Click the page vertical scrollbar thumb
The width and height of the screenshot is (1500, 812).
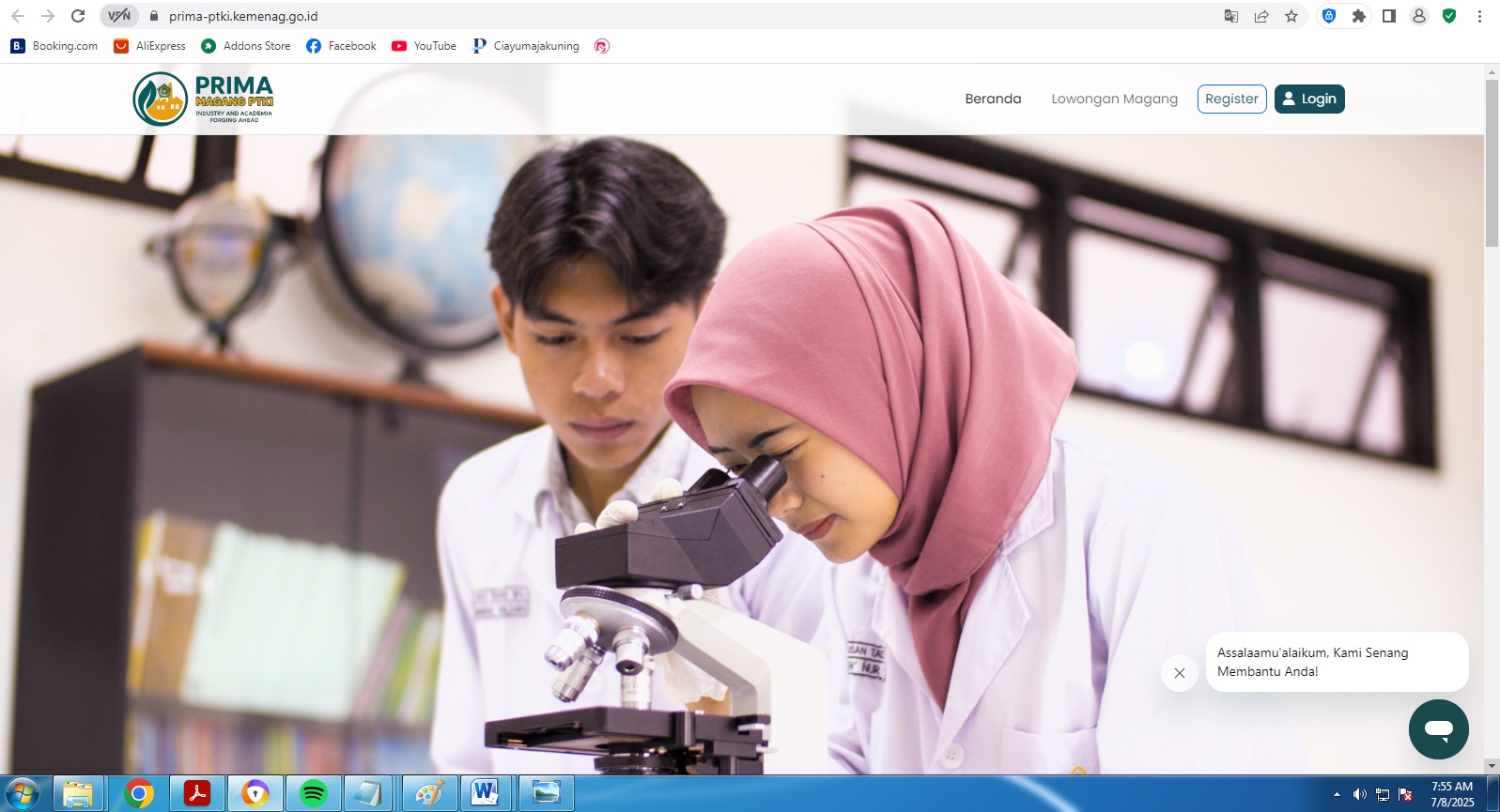click(1492, 164)
